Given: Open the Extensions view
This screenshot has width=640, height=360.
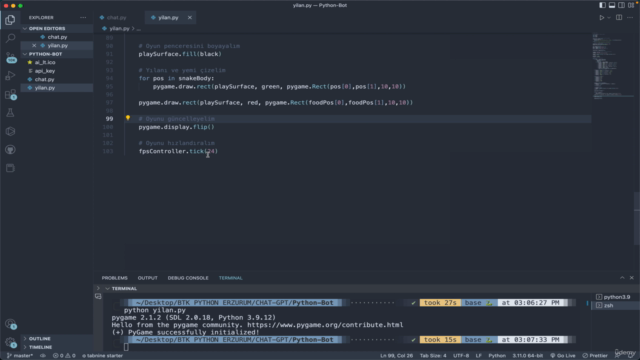Looking at the screenshot, I should (10, 94).
